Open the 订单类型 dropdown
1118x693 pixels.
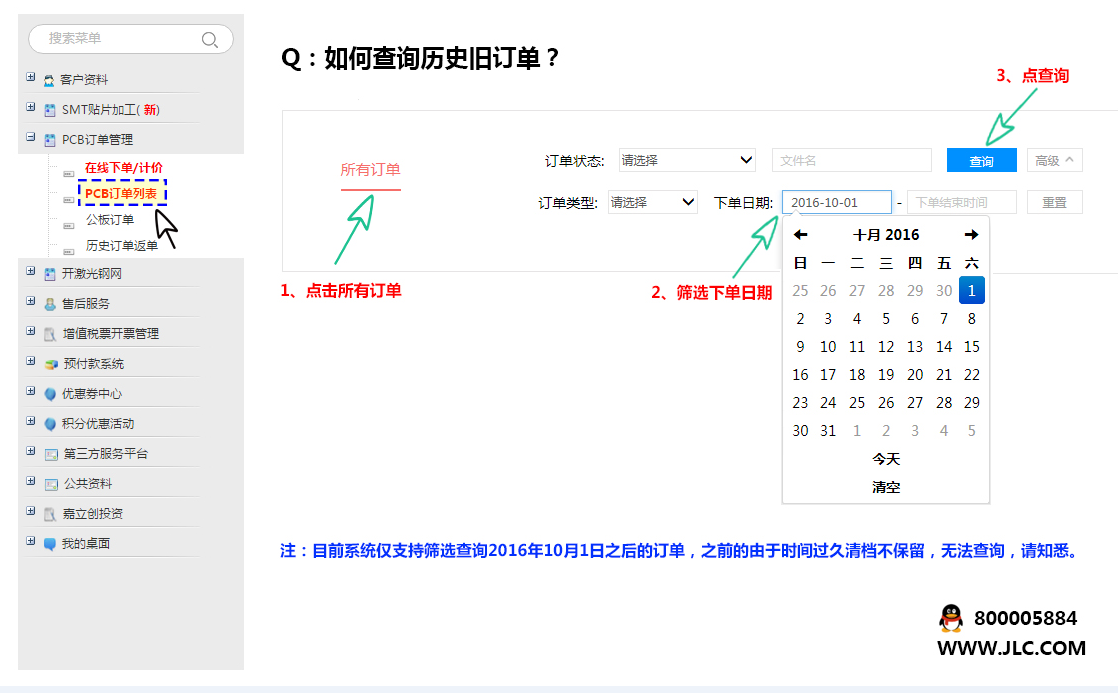tap(652, 202)
